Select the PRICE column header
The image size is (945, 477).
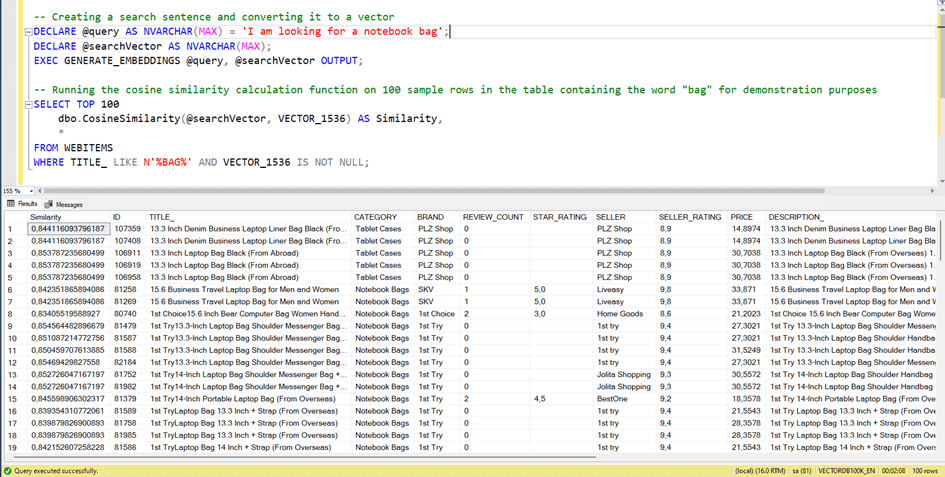point(741,217)
